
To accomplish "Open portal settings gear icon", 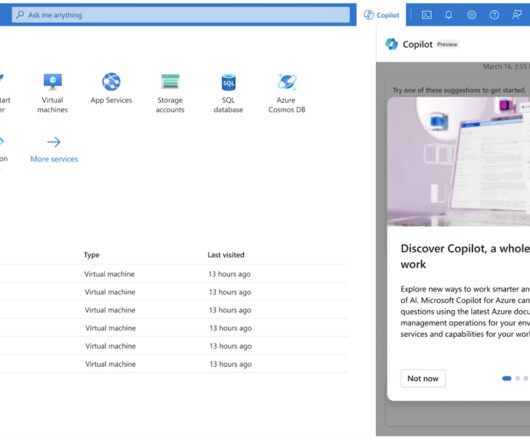I will (472, 15).
